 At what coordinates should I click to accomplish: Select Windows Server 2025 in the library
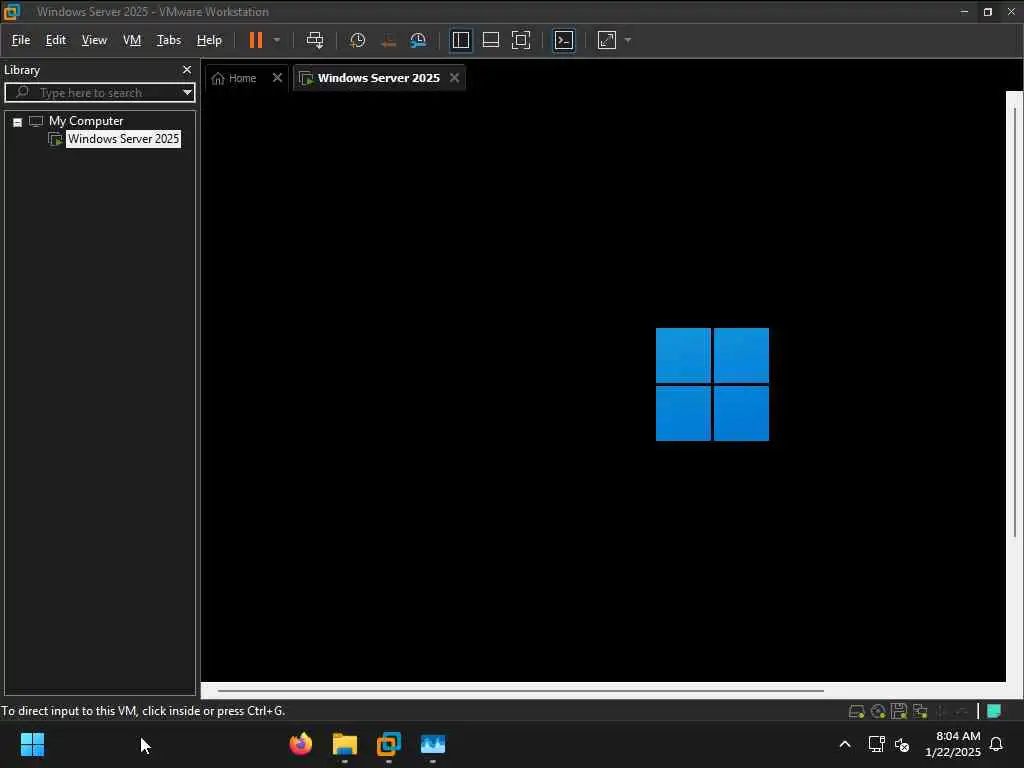click(x=123, y=139)
